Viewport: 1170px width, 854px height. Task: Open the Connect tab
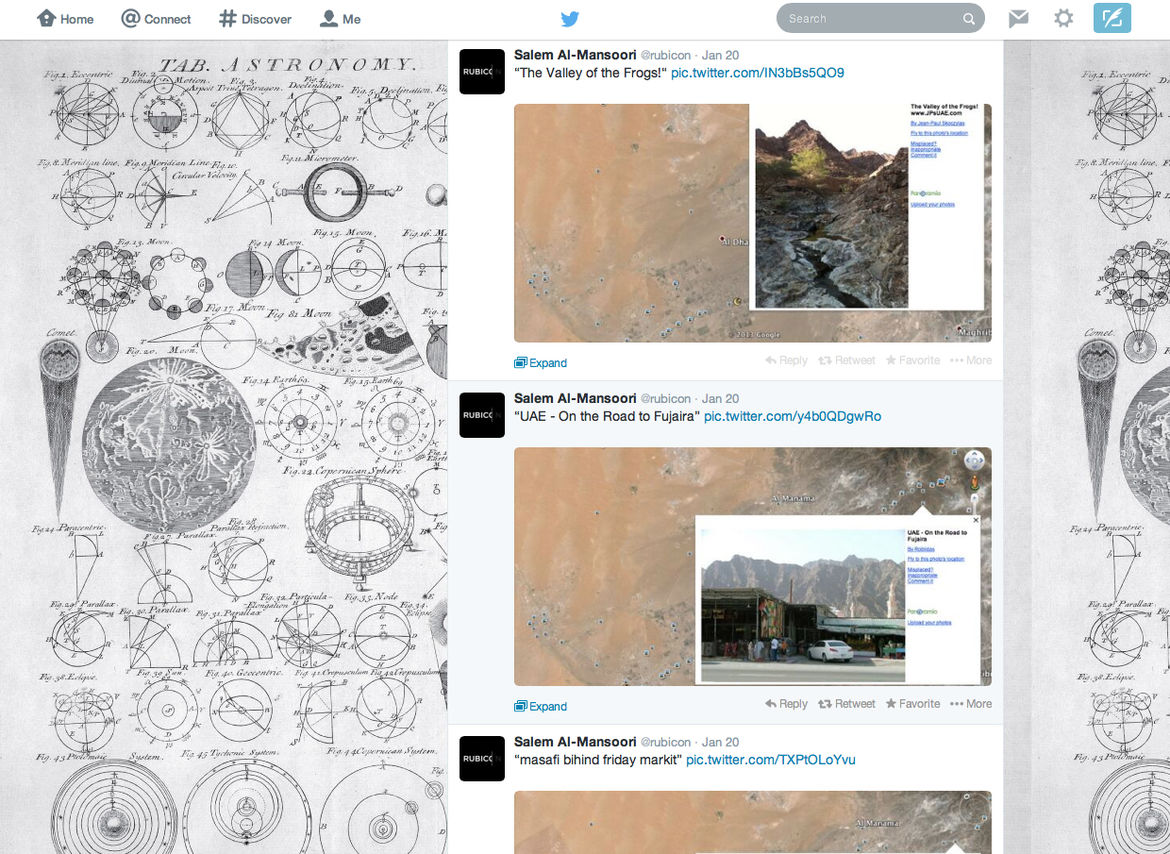tap(156, 19)
